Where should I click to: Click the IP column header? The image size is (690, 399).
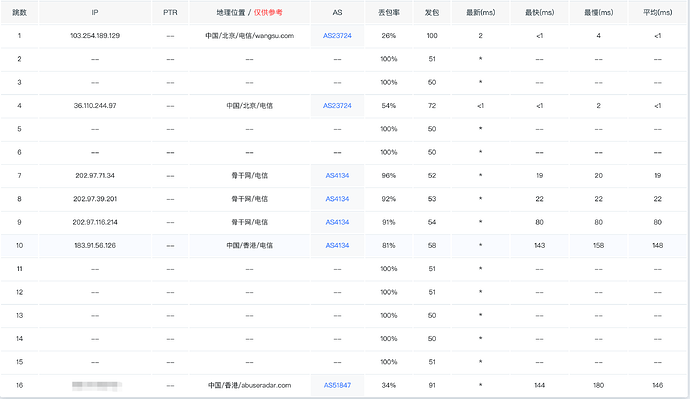[95, 12]
